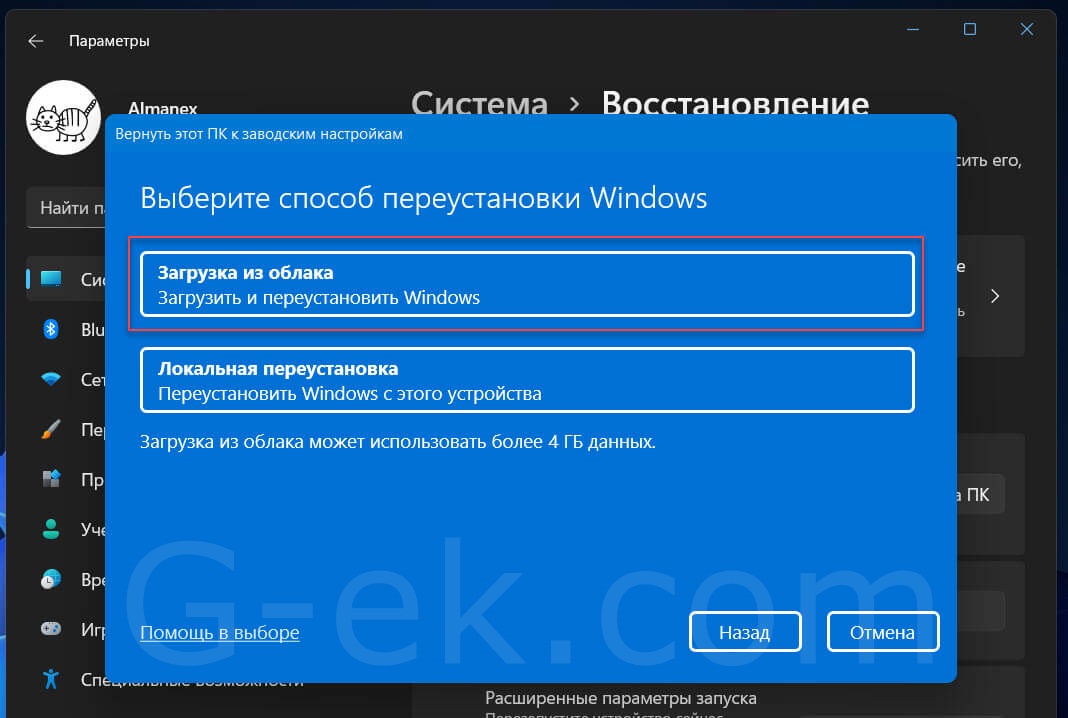Image resolution: width=1068 pixels, height=718 pixels.
Task: Open the Time and language clock icon
Action: click(x=51, y=579)
